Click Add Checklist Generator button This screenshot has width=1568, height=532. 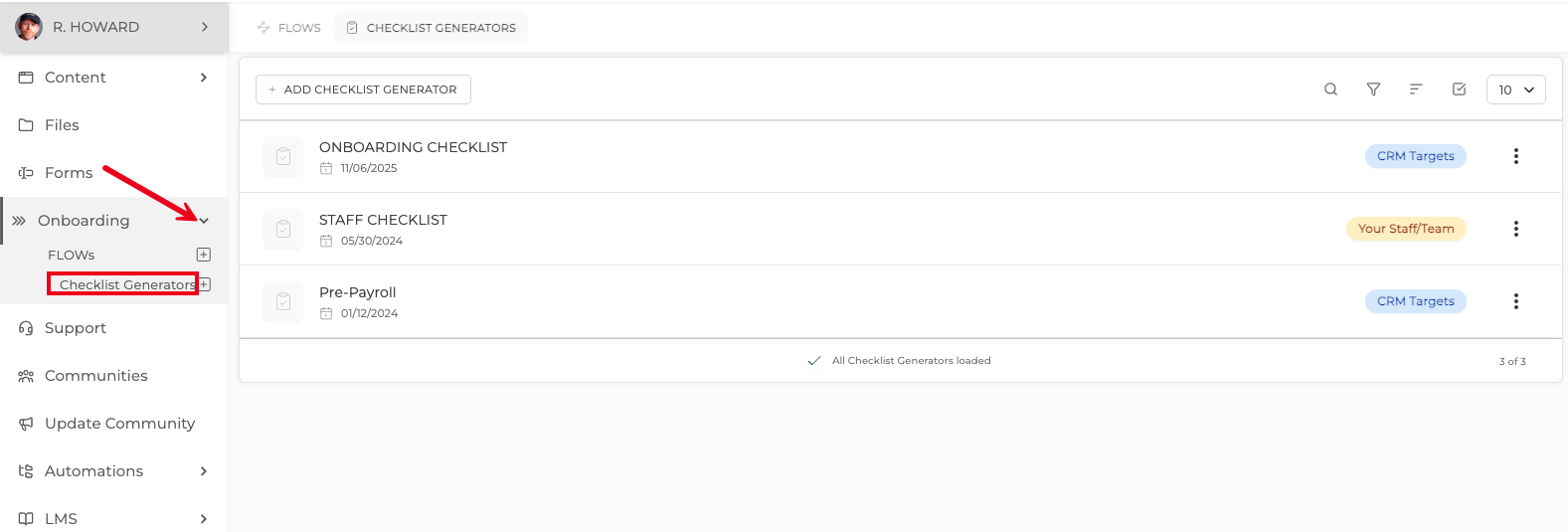point(363,89)
